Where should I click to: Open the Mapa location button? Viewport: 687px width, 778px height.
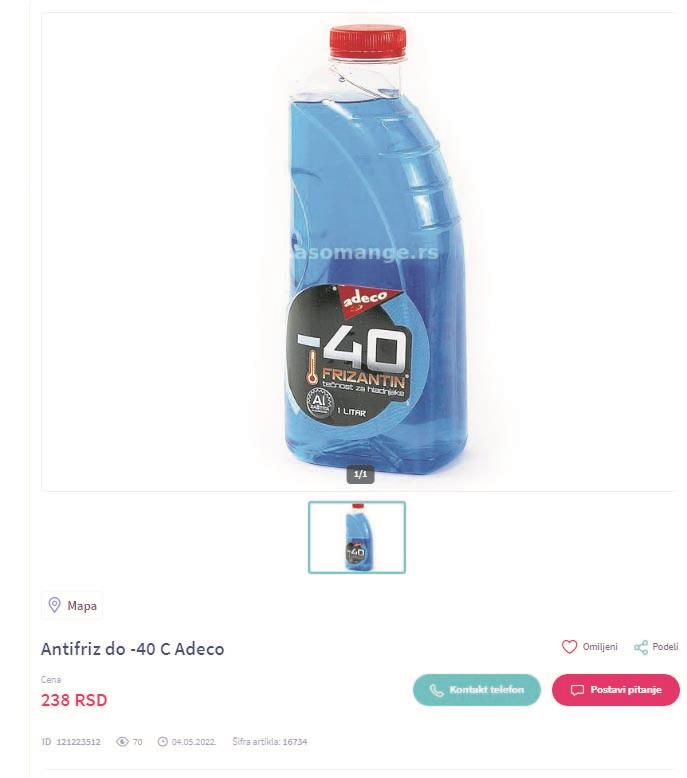point(72,605)
